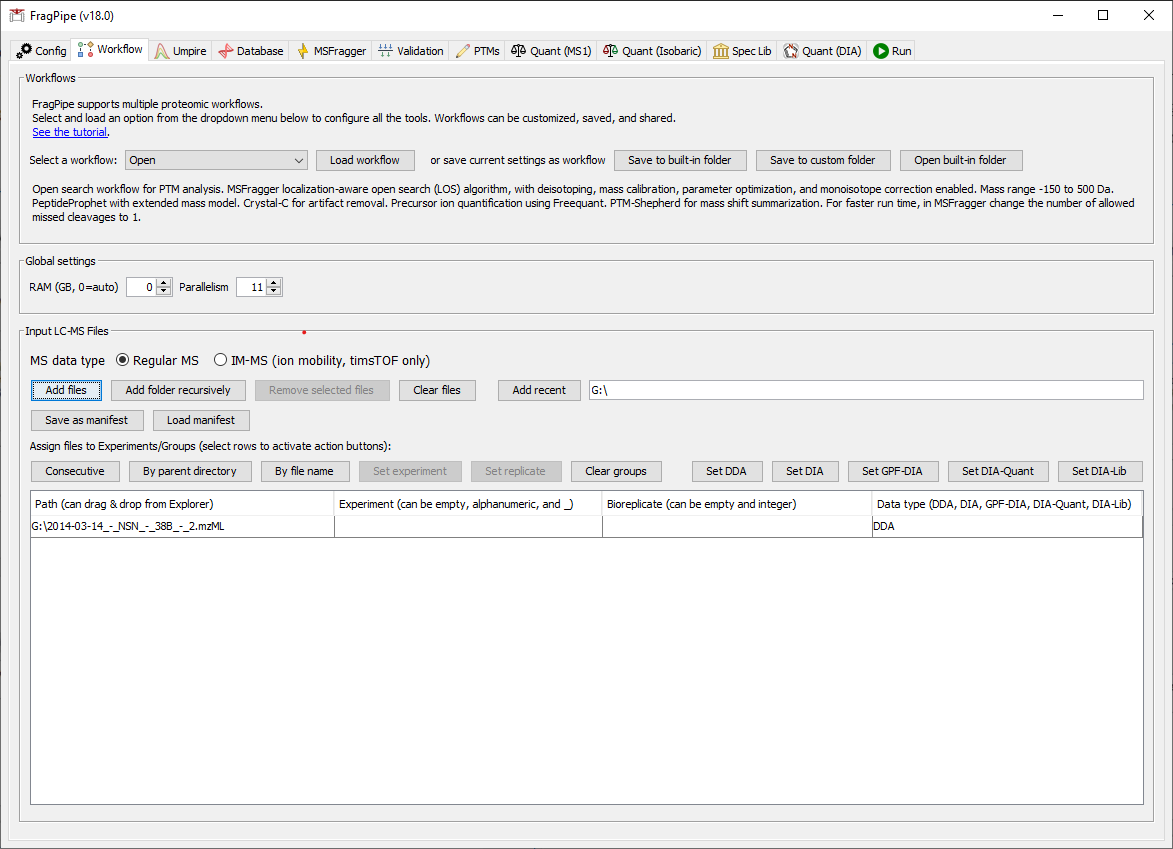This screenshot has width=1173, height=849.
Task: Select the Regular MS radio button
Action: coord(122,360)
